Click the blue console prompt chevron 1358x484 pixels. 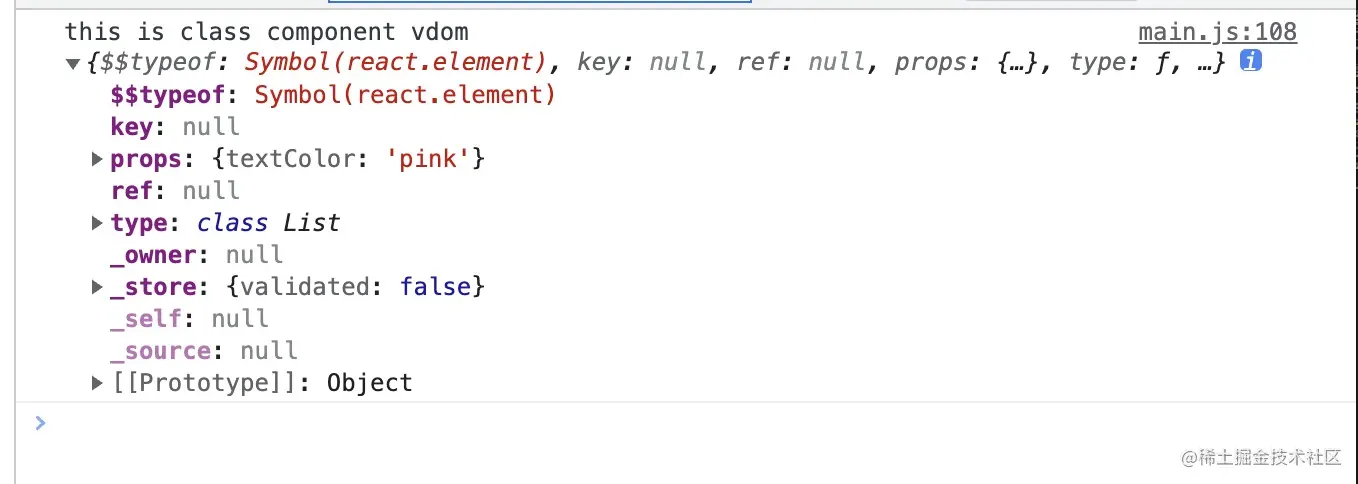coord(40,423)
